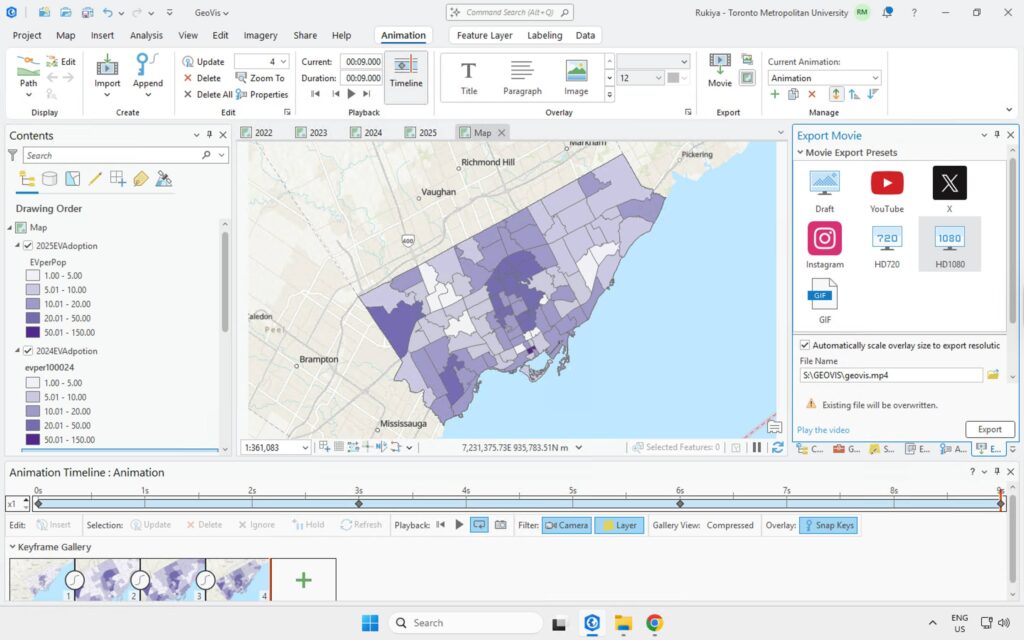Click the darkest purple 50.01-150.00 swatch
The height and width of the screenshot is (640, 1024).
pos(33,332)
